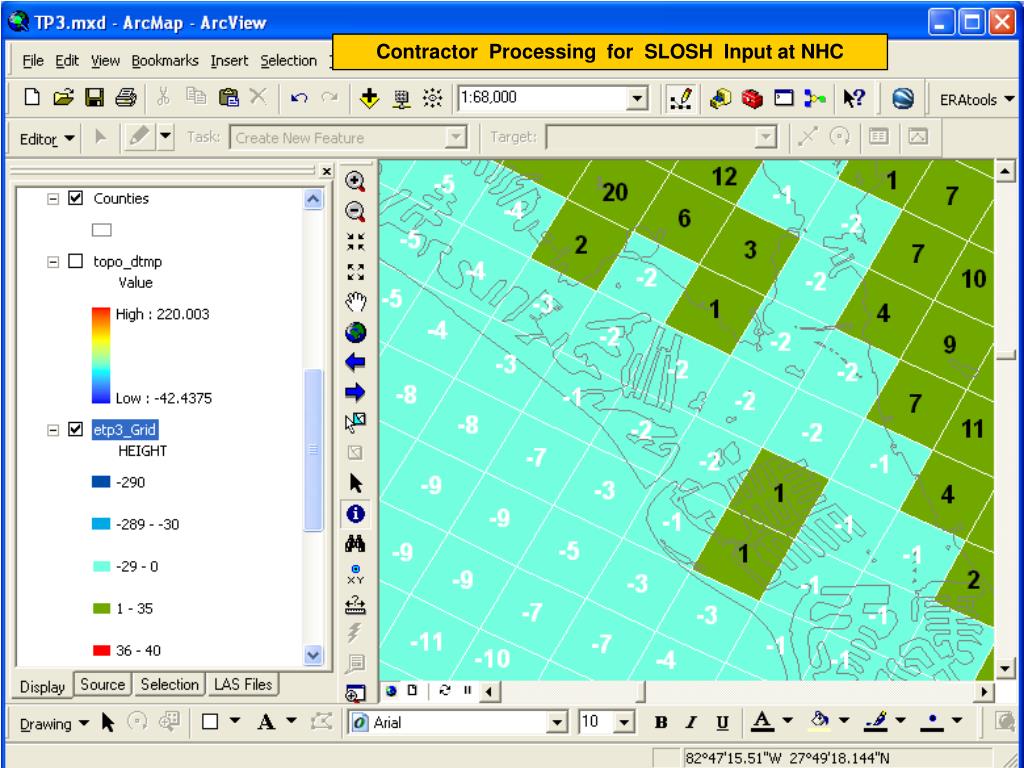This screenshot has width=1024, height=768.
Task: Go to next extent blue arrow
Action: 355,392
